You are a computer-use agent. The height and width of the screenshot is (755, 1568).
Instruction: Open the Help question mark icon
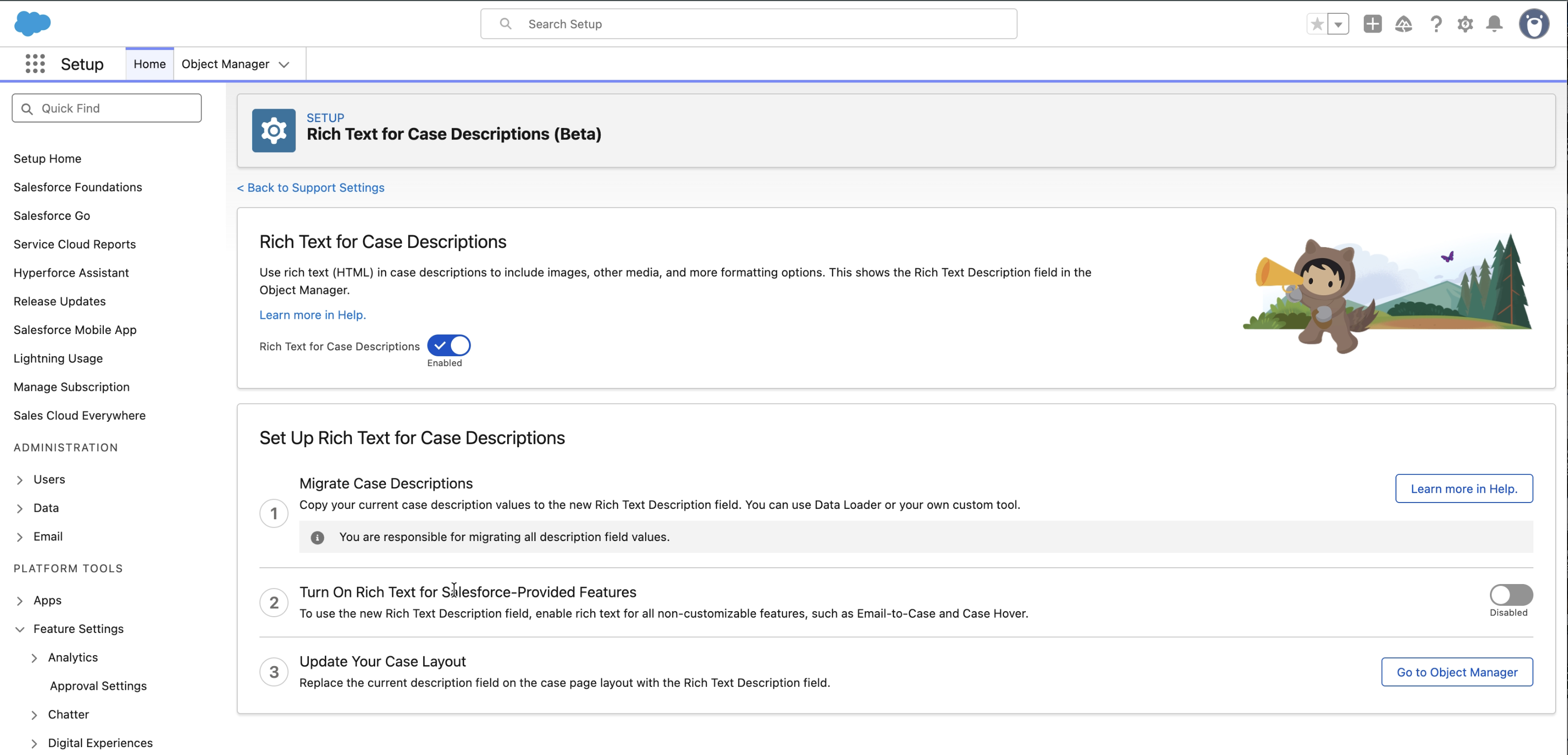click(1436, 24)
